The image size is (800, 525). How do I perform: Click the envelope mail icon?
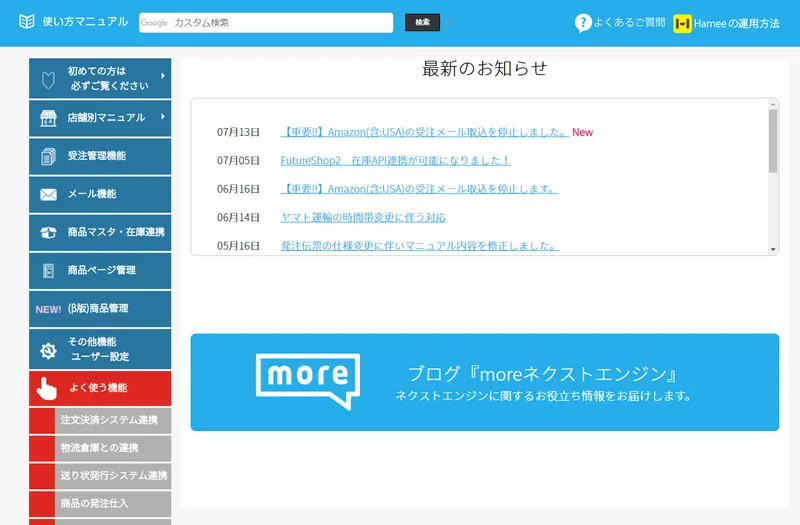click(48, 194)
